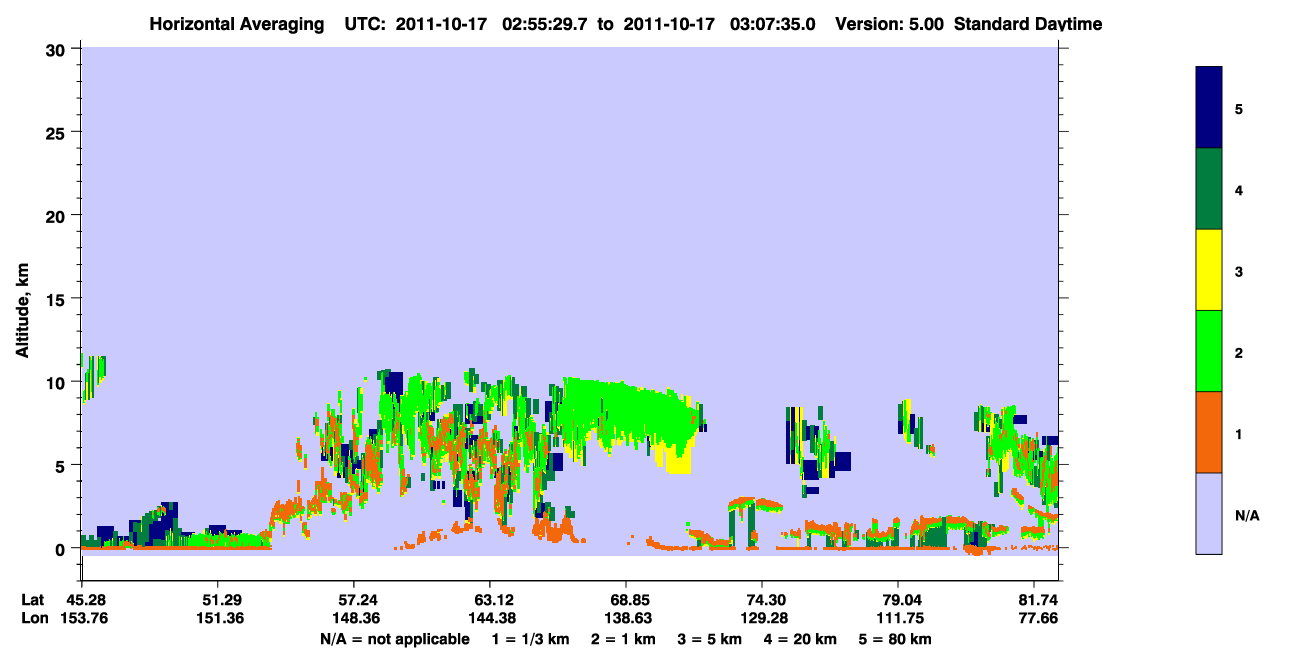Click the colorbar label N/A
1300x667 pixels.
click(x=1247, y=515)
